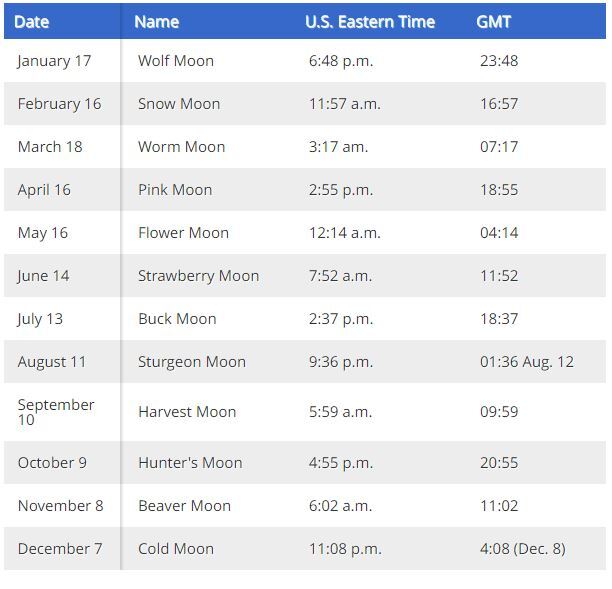Viewport: 612px width, 589px height.
Task: Click the Sturgeon Moon name
Action: pos(192,362)
